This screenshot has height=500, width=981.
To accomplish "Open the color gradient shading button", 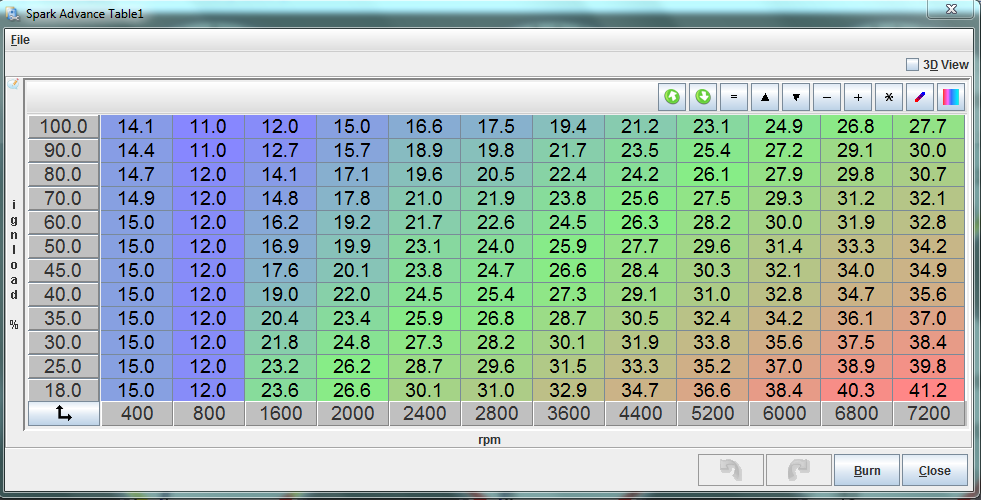I will [951, 97].
